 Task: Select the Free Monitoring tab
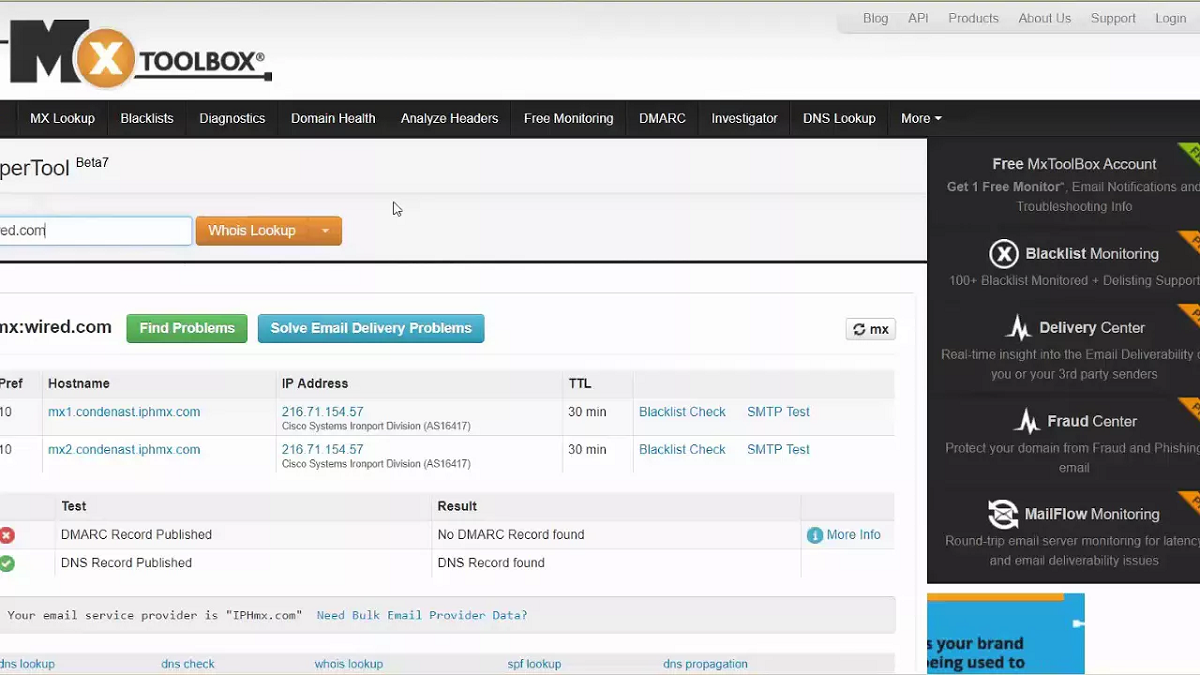coord(568,118)
